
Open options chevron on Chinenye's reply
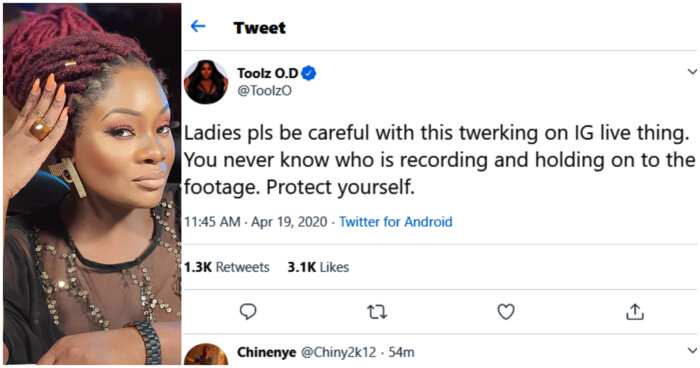click(x=692, y=350)
